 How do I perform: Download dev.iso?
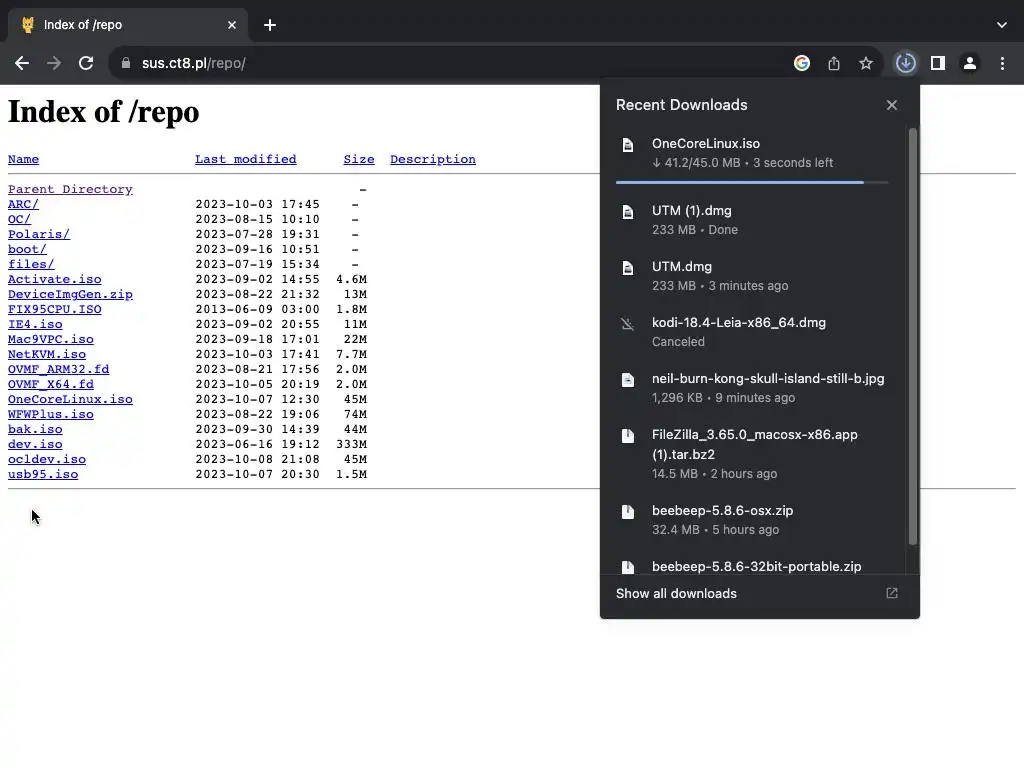coord(35,445)
